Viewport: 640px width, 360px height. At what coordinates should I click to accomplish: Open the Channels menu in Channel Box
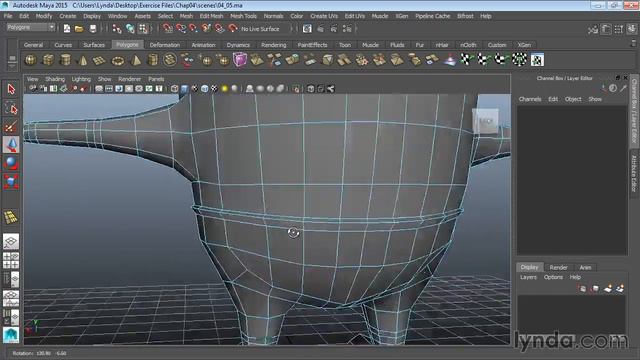[530, 99]
